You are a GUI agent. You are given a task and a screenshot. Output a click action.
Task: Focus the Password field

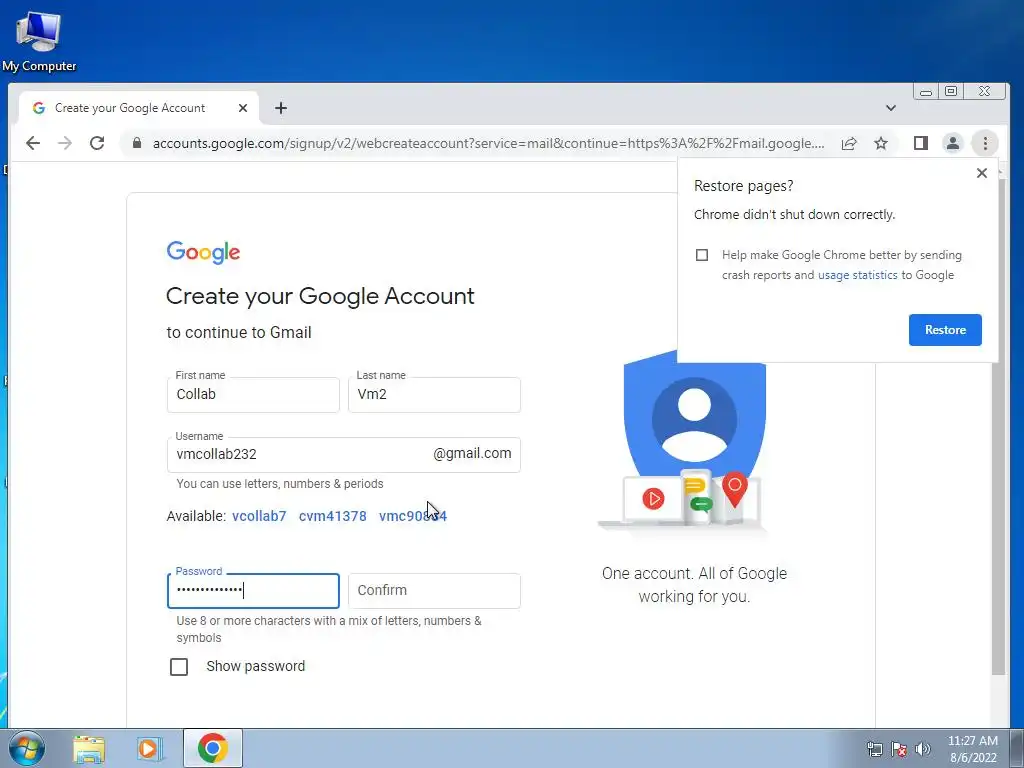[x=253, y=590]
